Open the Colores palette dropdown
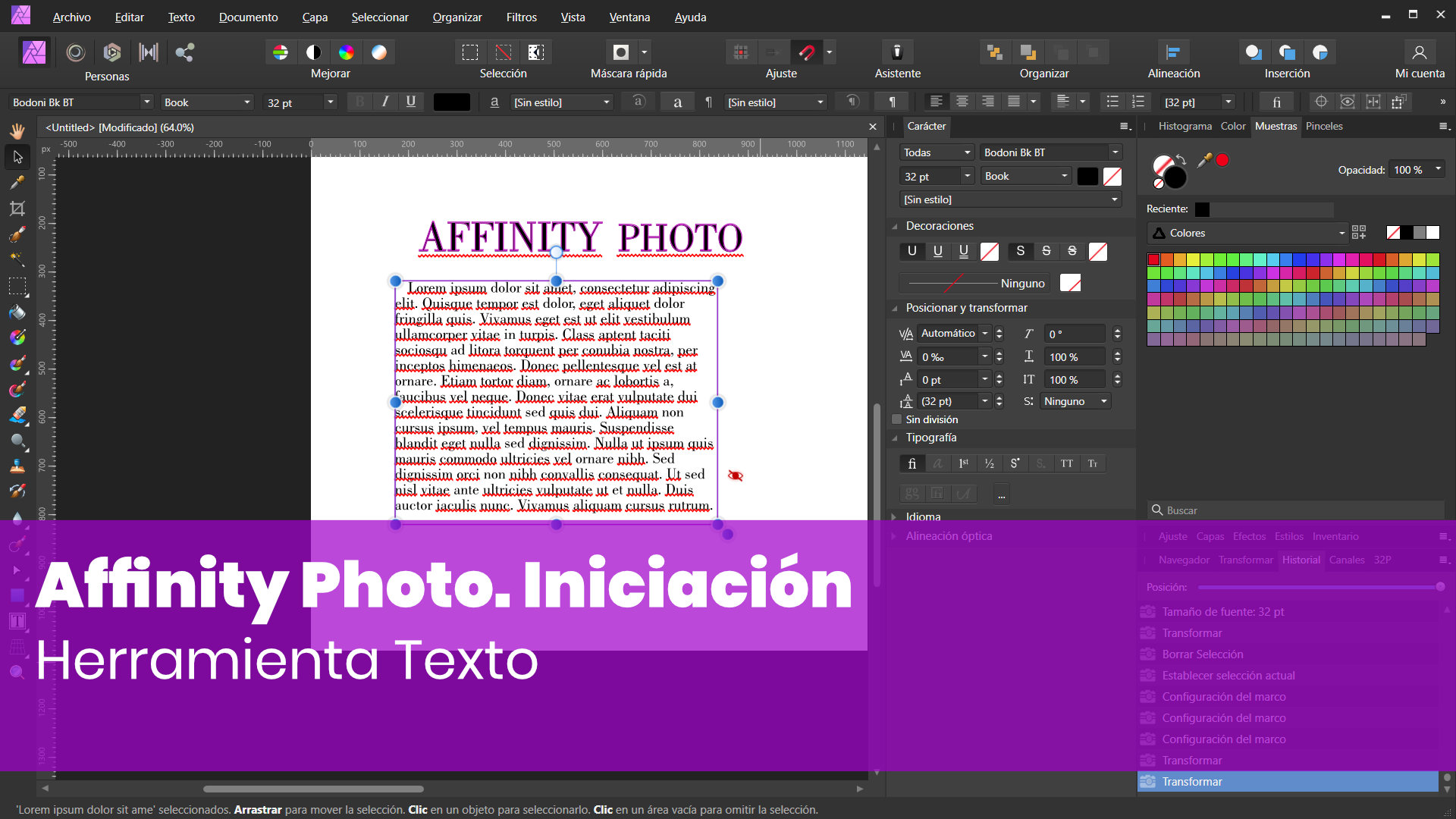Viewport: 1456px width, 819px height. tap(1247, 233)
